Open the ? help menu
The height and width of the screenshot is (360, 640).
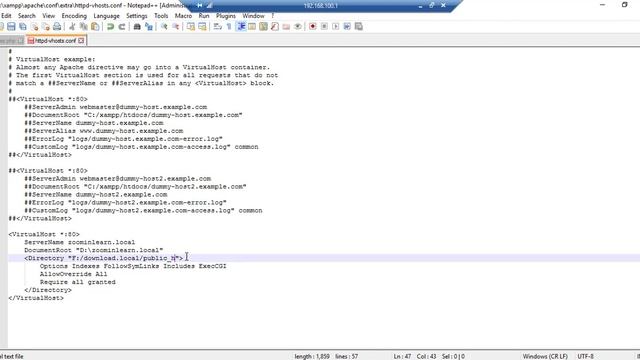[x=273, y=16]
